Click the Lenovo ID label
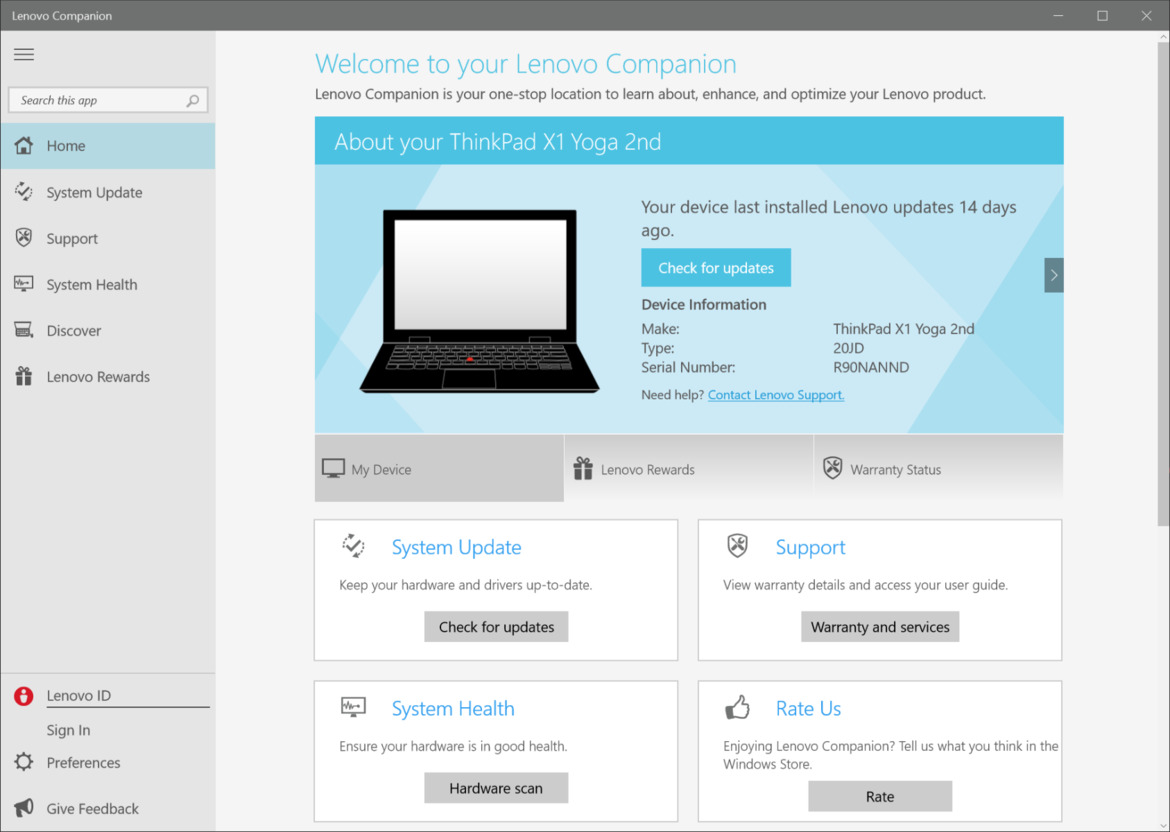 tap(78, 695)
